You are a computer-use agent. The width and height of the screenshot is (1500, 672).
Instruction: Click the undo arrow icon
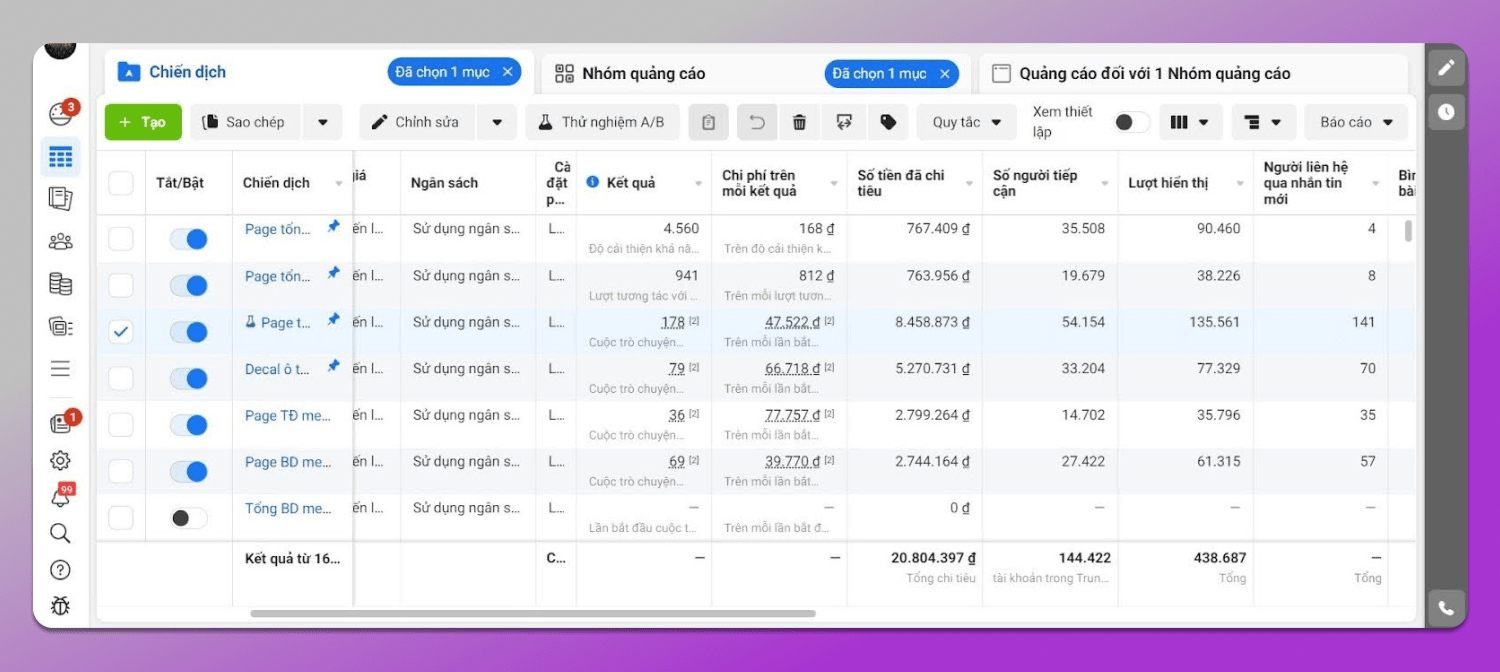point(757,122)
